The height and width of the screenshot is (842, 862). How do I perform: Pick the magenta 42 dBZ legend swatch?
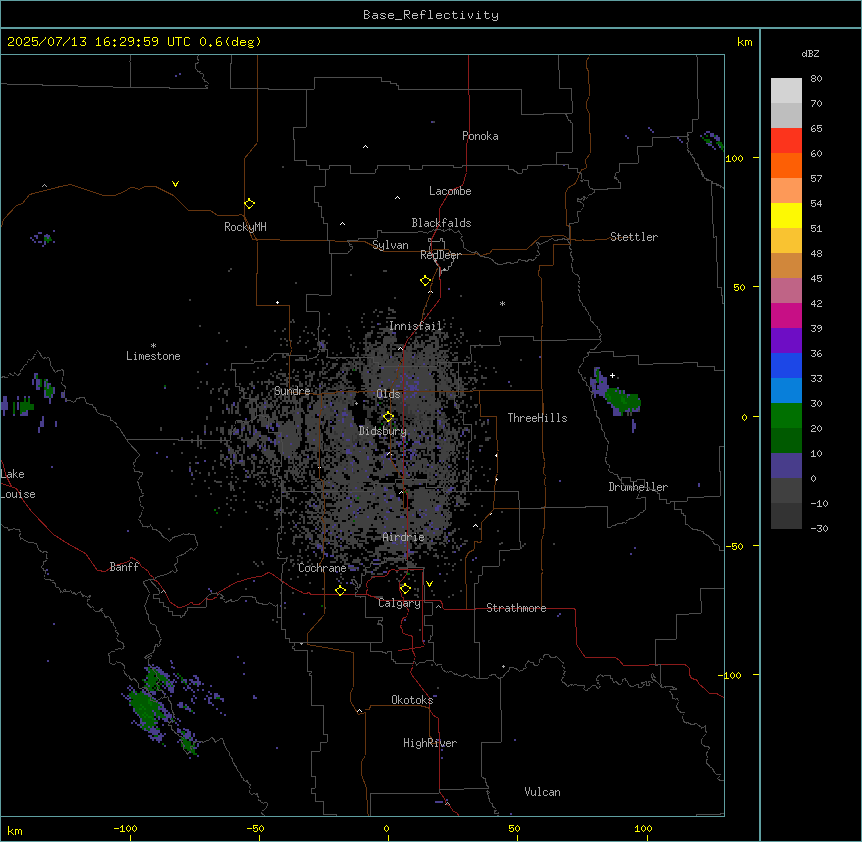point(786,315)
